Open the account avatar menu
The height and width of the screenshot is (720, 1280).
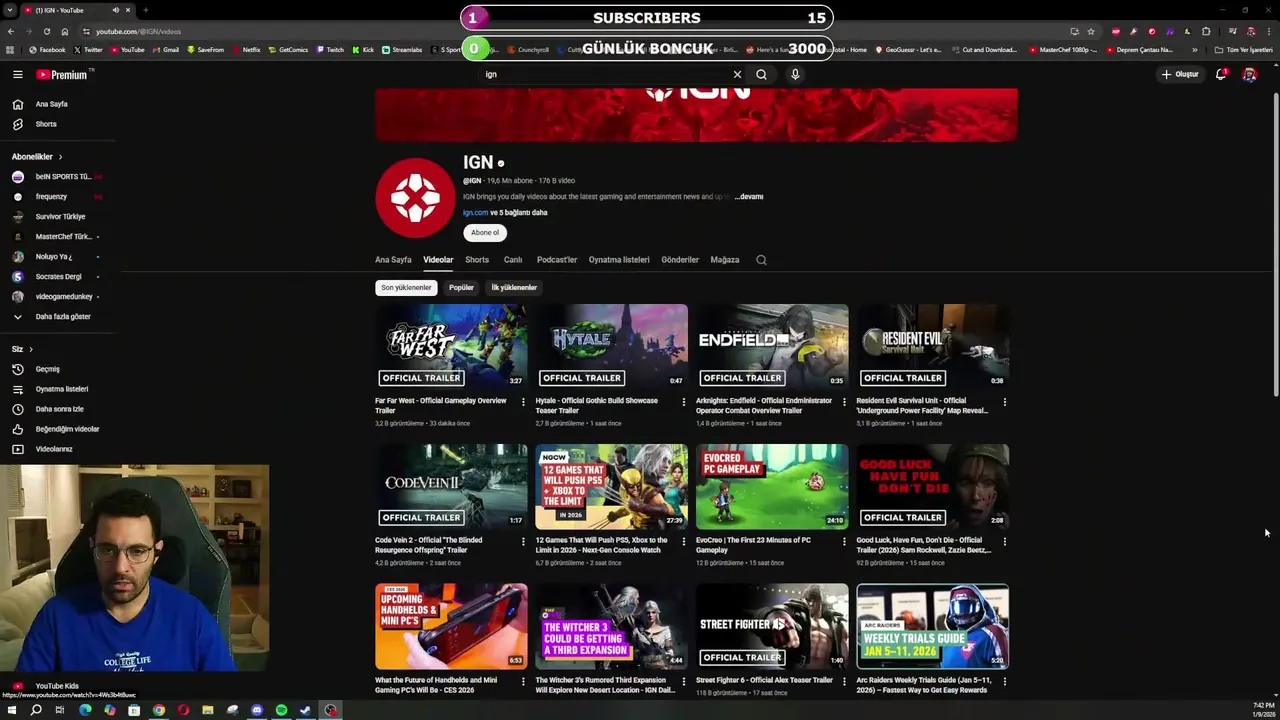(1249, 74)
